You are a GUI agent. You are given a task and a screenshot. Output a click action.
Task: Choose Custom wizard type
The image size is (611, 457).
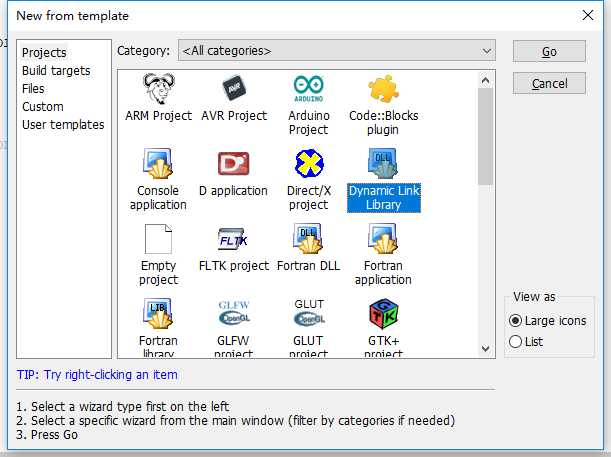(43, 106)
